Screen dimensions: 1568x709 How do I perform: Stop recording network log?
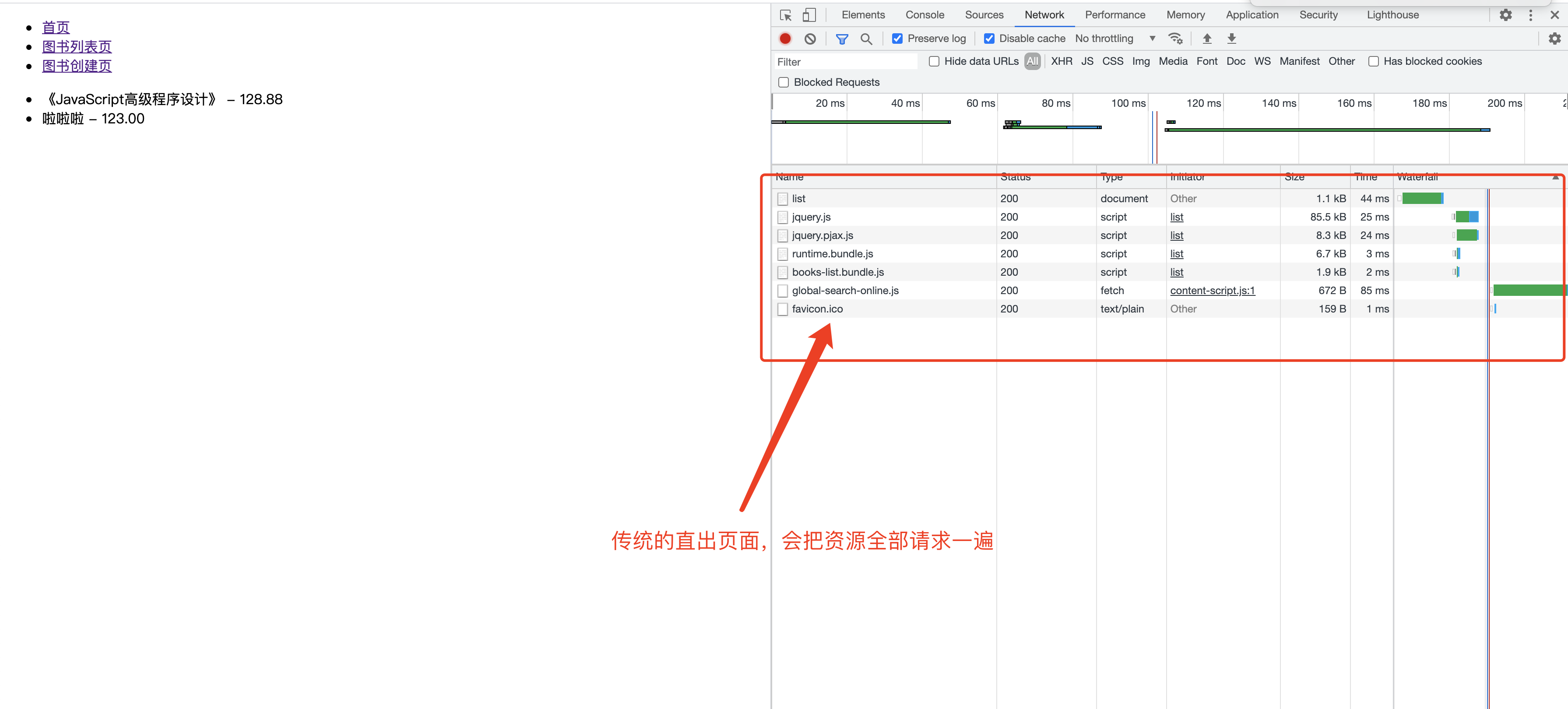click(785, 39)
